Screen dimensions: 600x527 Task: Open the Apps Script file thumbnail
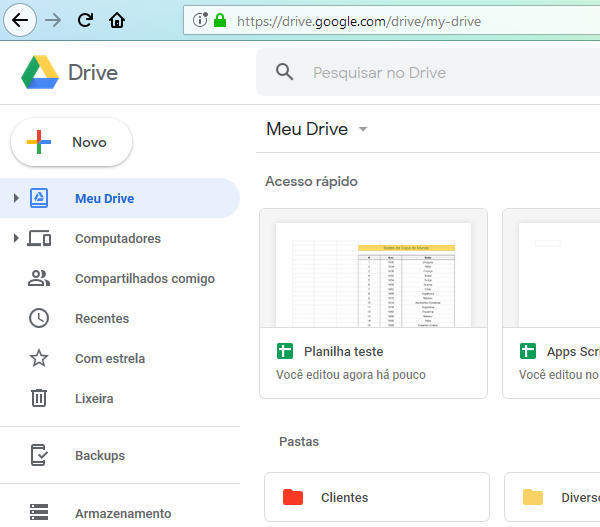[551, 268]
